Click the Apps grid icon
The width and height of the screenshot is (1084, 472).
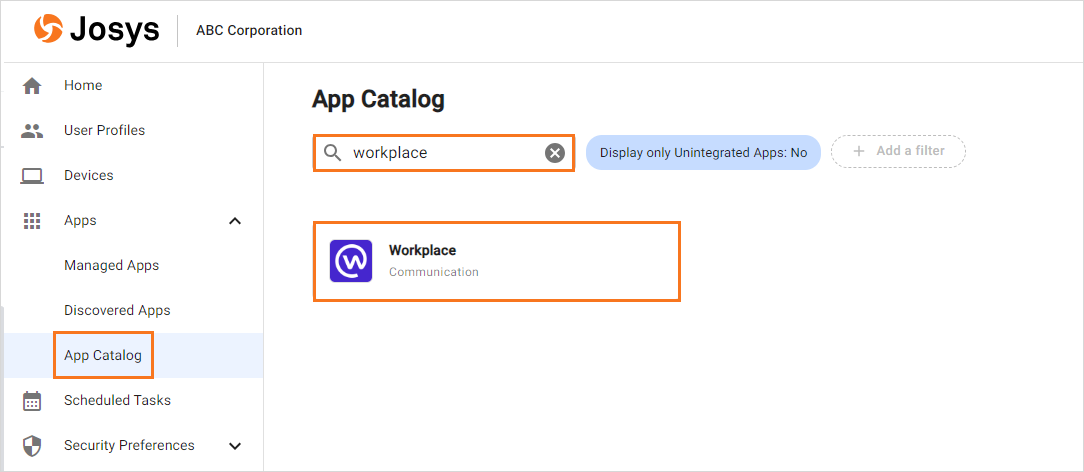[32, 220]
